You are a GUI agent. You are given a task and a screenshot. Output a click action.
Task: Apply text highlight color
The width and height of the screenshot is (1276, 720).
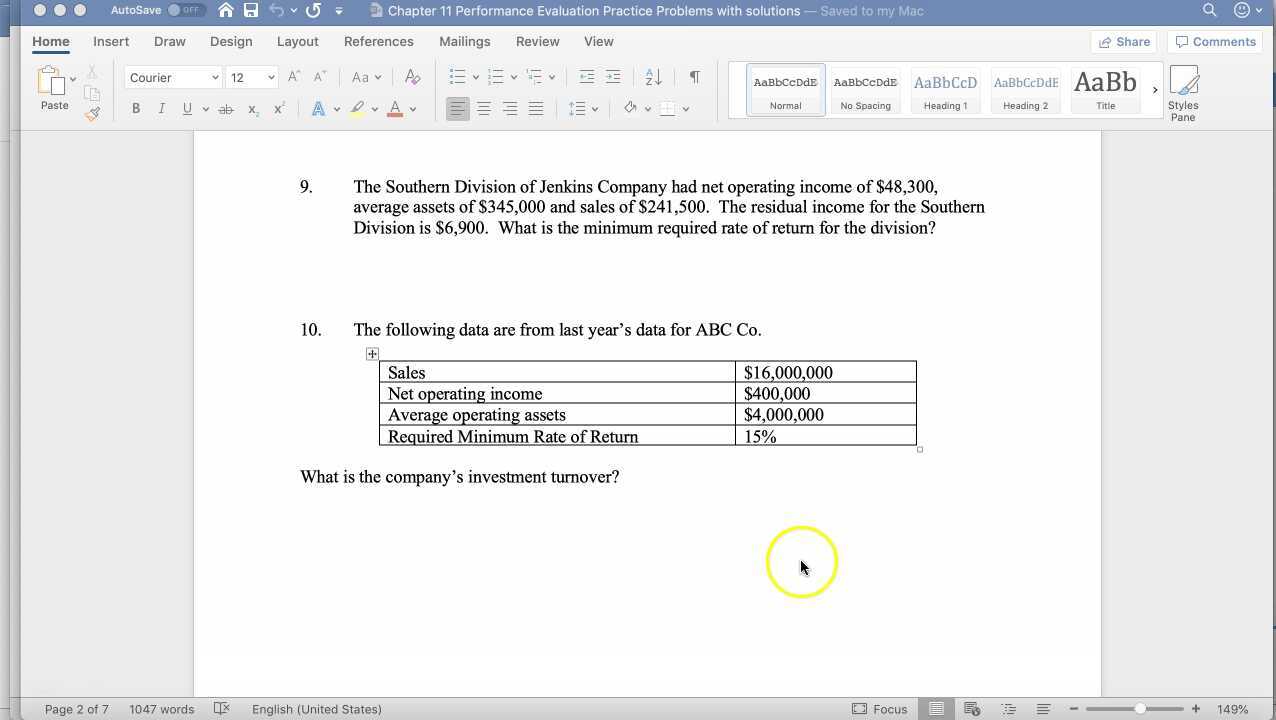click(x=357, y=108)
